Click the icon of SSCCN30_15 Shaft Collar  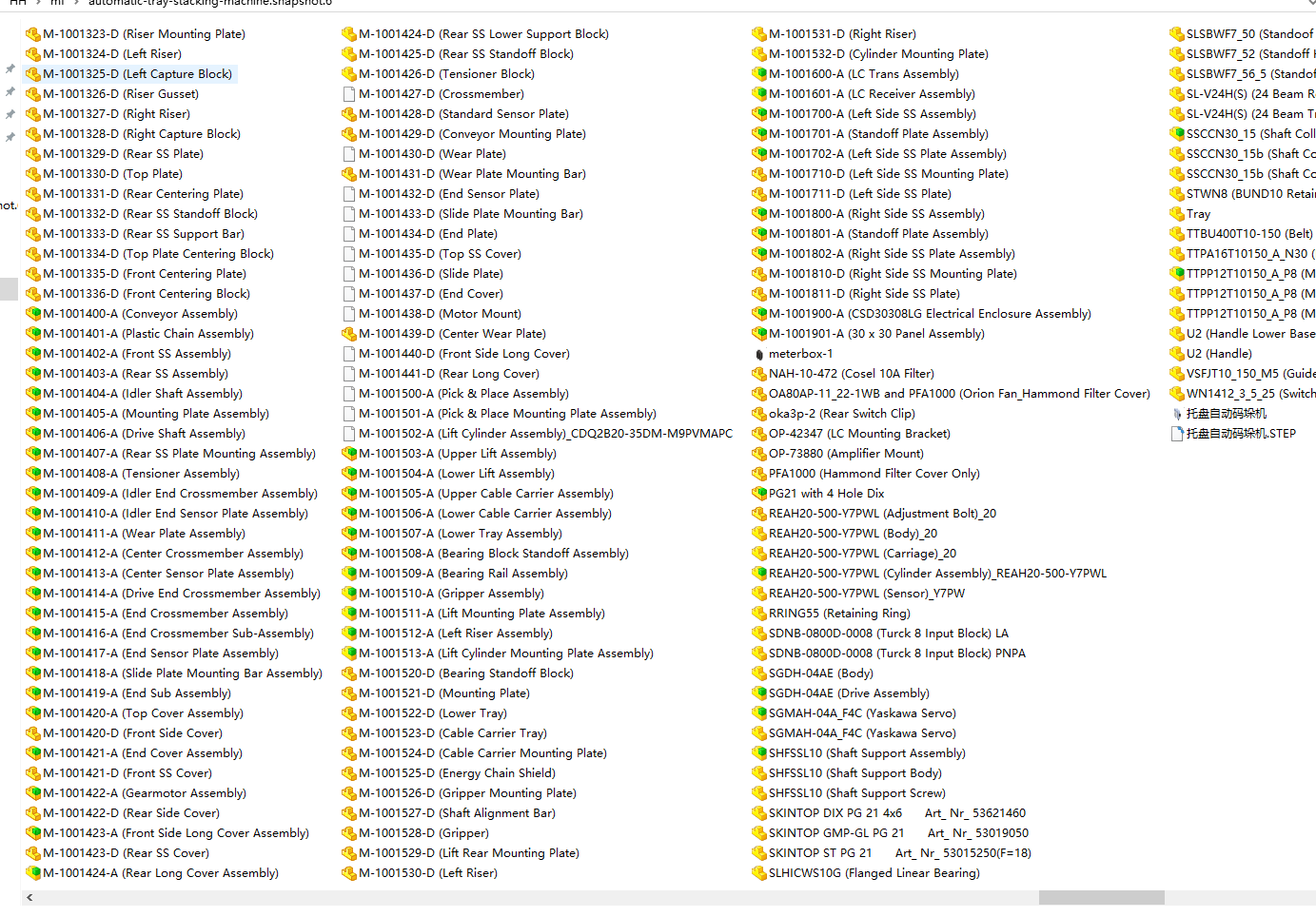pos(1177,134)
